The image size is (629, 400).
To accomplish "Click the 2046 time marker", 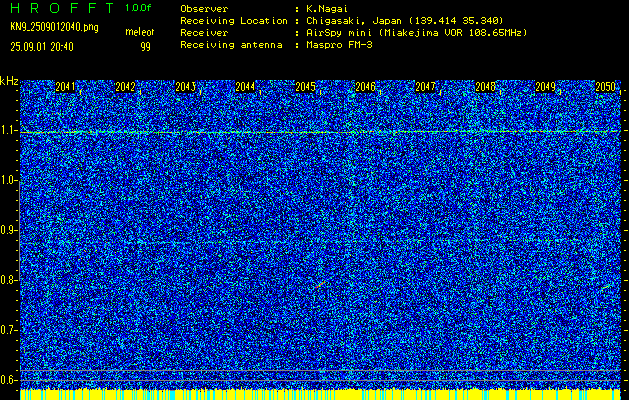I will (x=365, y=87).
